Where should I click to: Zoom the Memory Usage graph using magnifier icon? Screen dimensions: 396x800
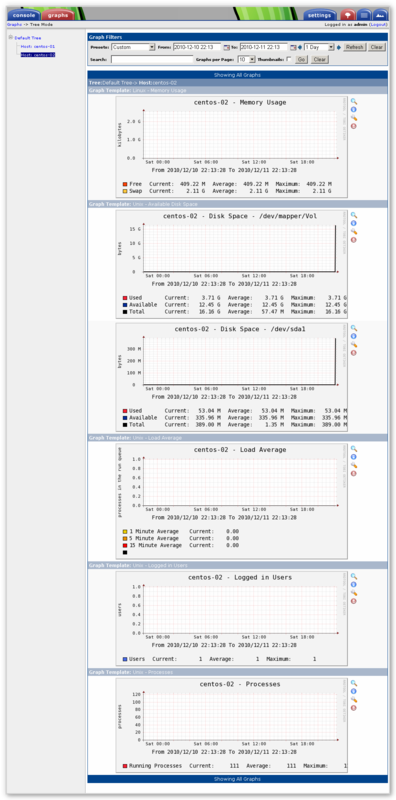354,102
